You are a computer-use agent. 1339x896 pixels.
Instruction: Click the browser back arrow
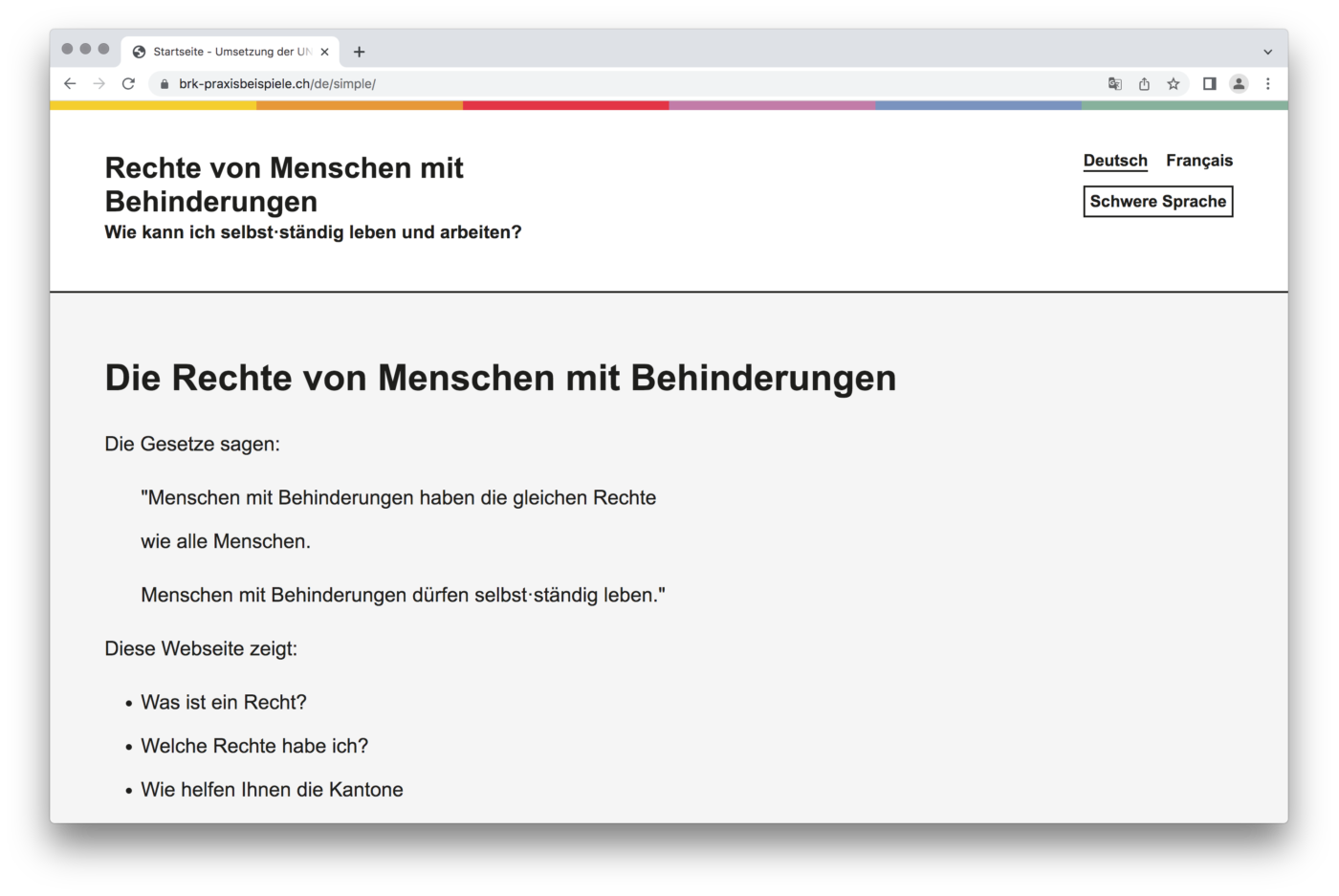pos(70,84)
